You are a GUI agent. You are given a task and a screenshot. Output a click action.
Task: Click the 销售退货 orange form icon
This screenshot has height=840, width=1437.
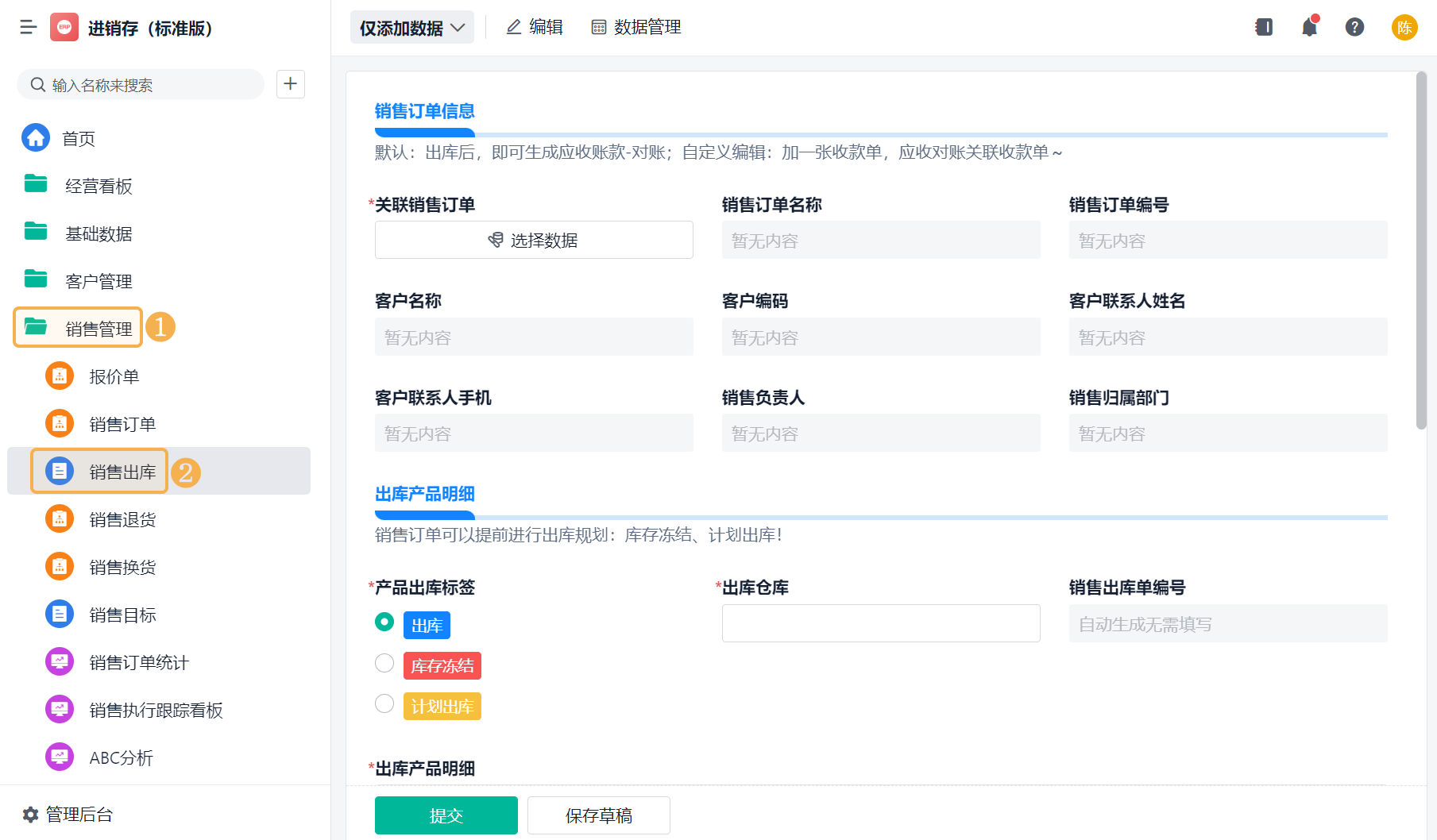click(60, 519)
